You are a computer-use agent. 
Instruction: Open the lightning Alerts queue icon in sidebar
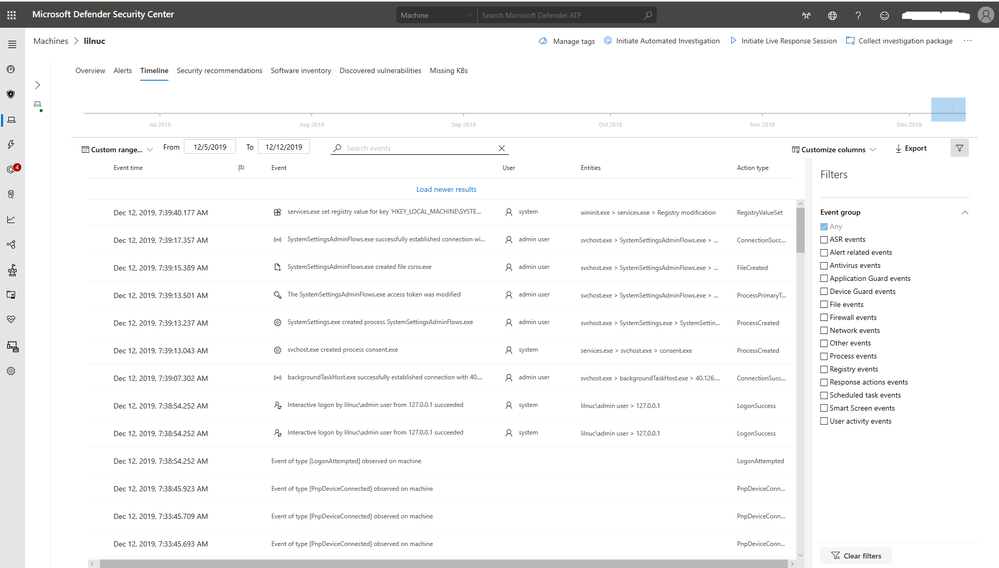(x=11, y=145)
